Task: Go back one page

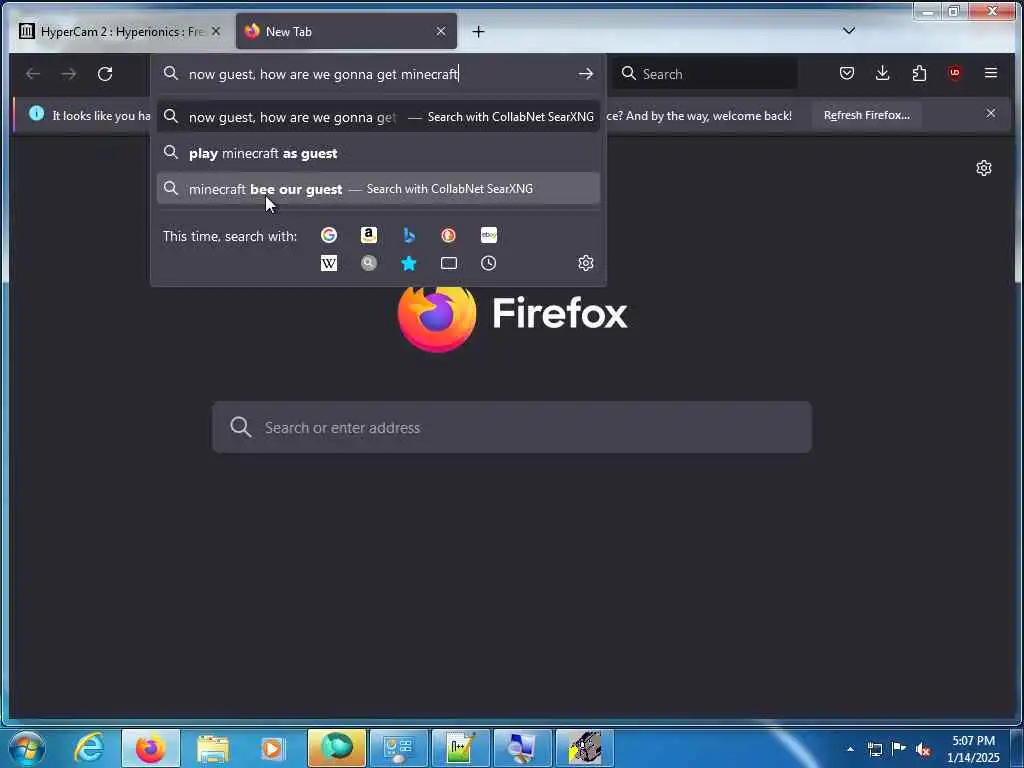Action: [x=33, y=74]
